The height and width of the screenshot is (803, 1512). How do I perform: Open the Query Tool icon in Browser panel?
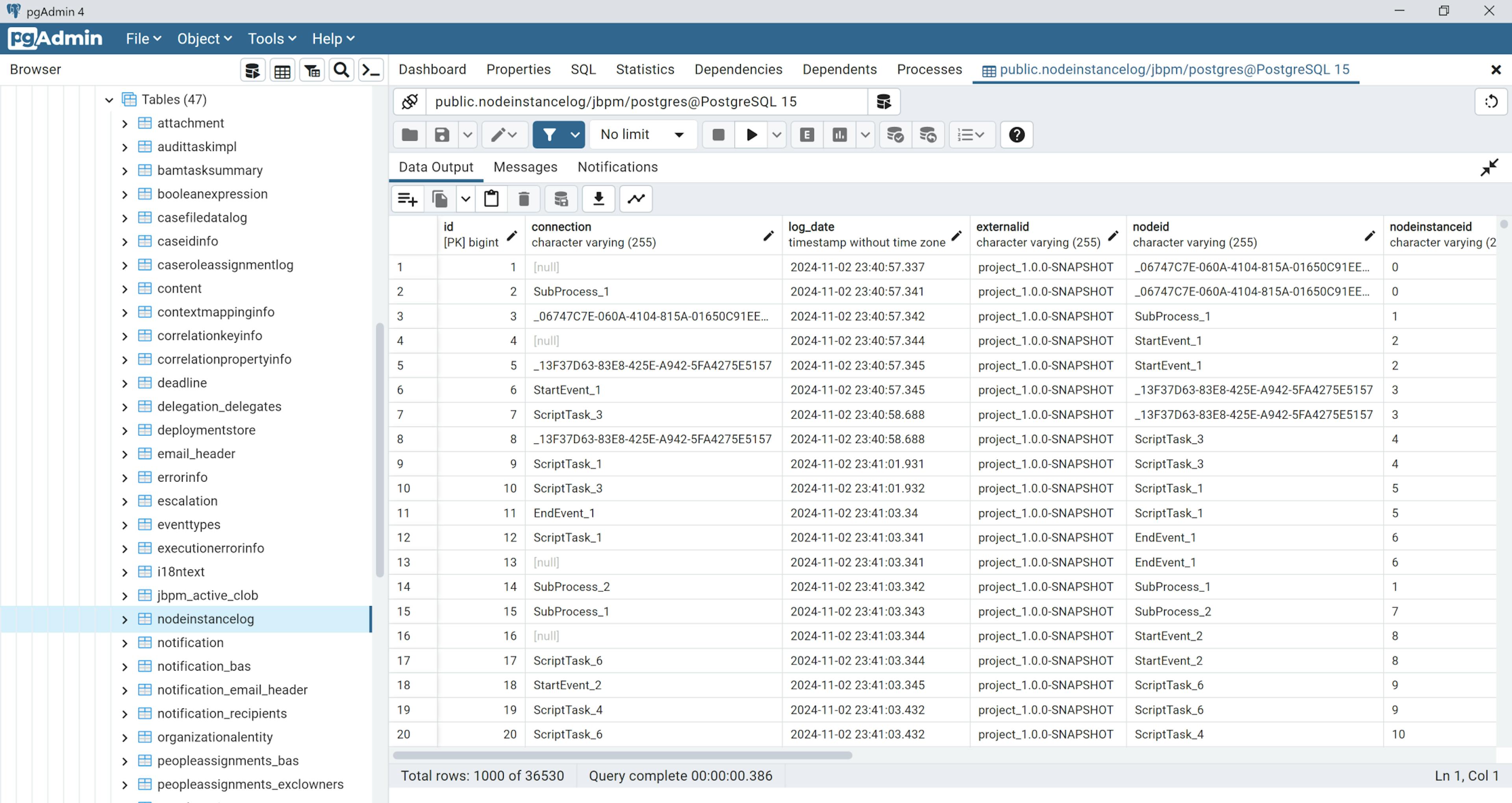(252, 70)
